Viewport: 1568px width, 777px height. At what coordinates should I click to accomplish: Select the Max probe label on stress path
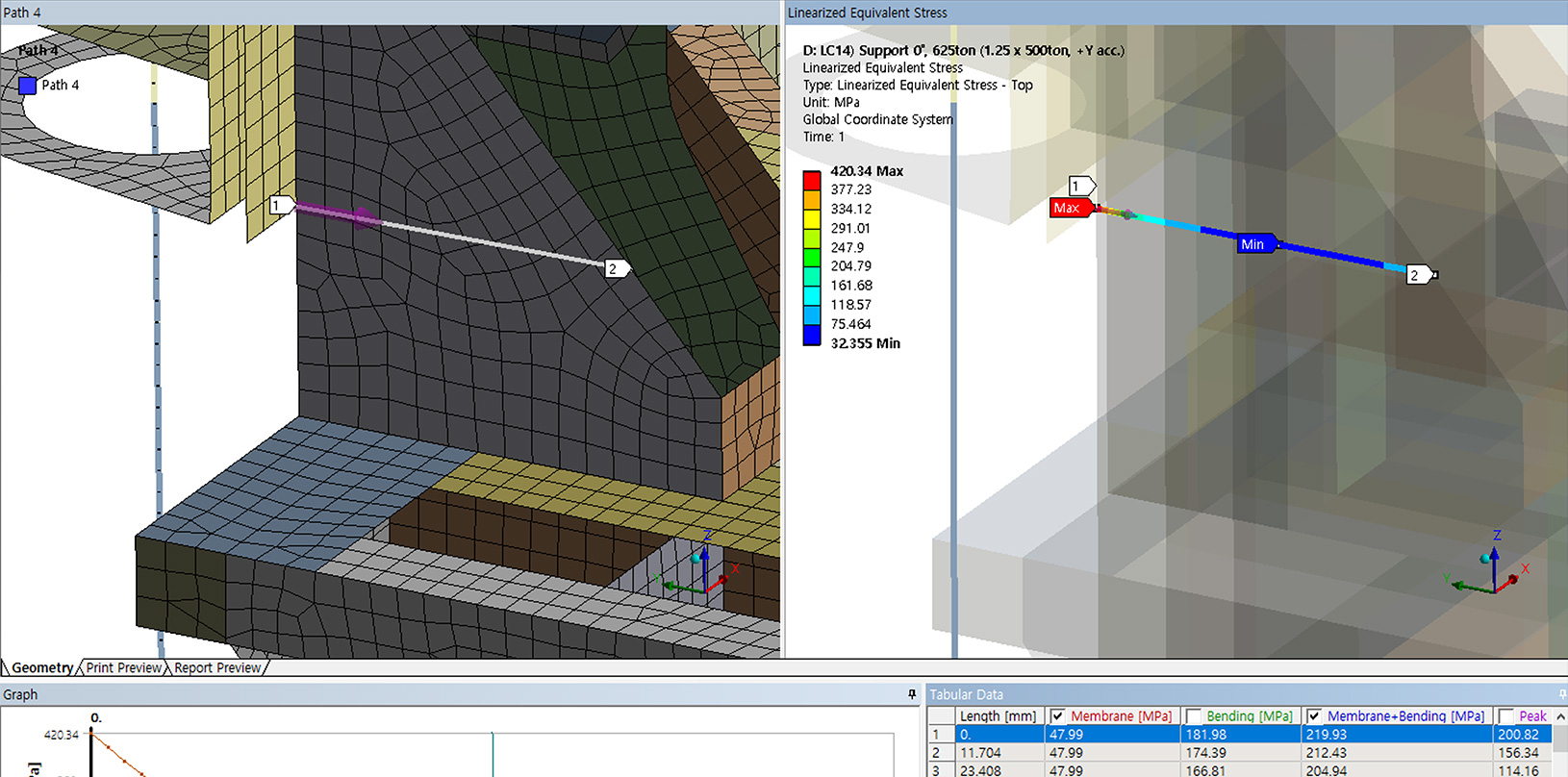[1070, 208]
